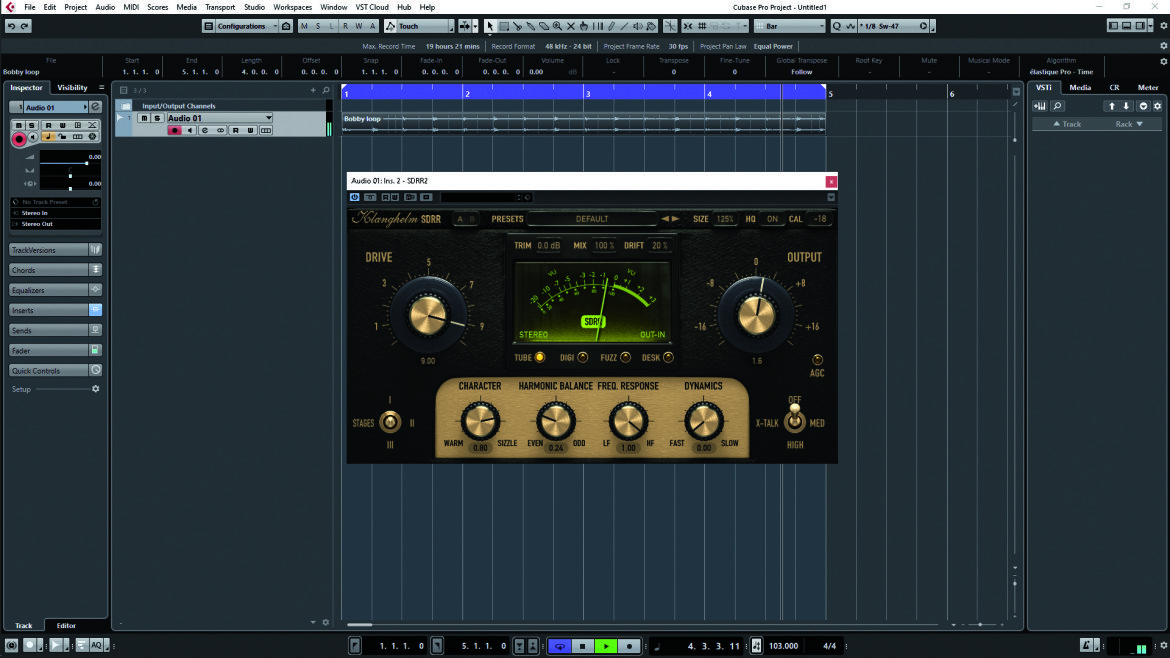The image size is (1170, 658).
Task: Enable the TUBE saturation mode
Action: tap(539, 357)
